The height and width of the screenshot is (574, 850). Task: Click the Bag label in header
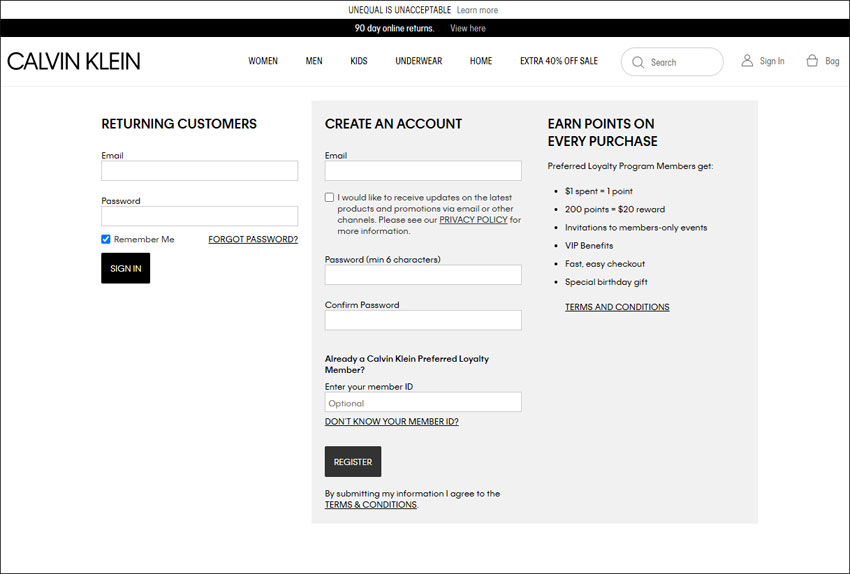click(x=832, y=61)
